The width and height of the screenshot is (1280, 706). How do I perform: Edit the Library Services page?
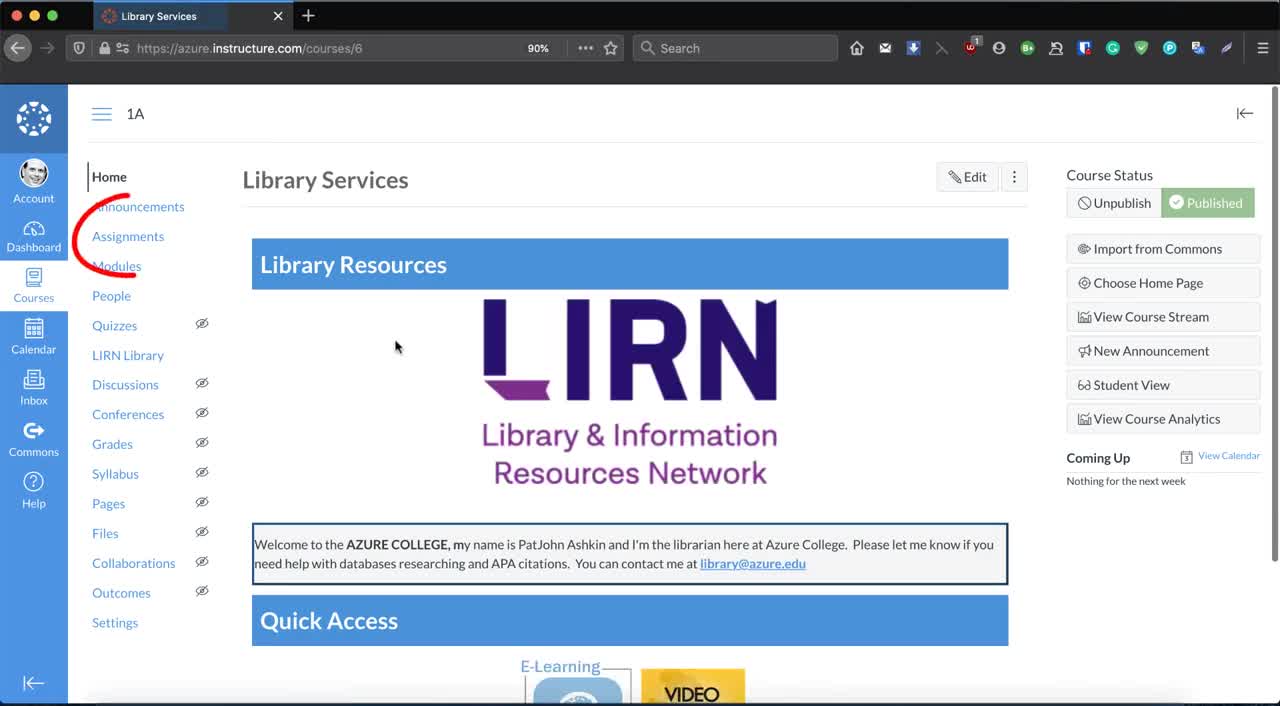tap(967, 177)
